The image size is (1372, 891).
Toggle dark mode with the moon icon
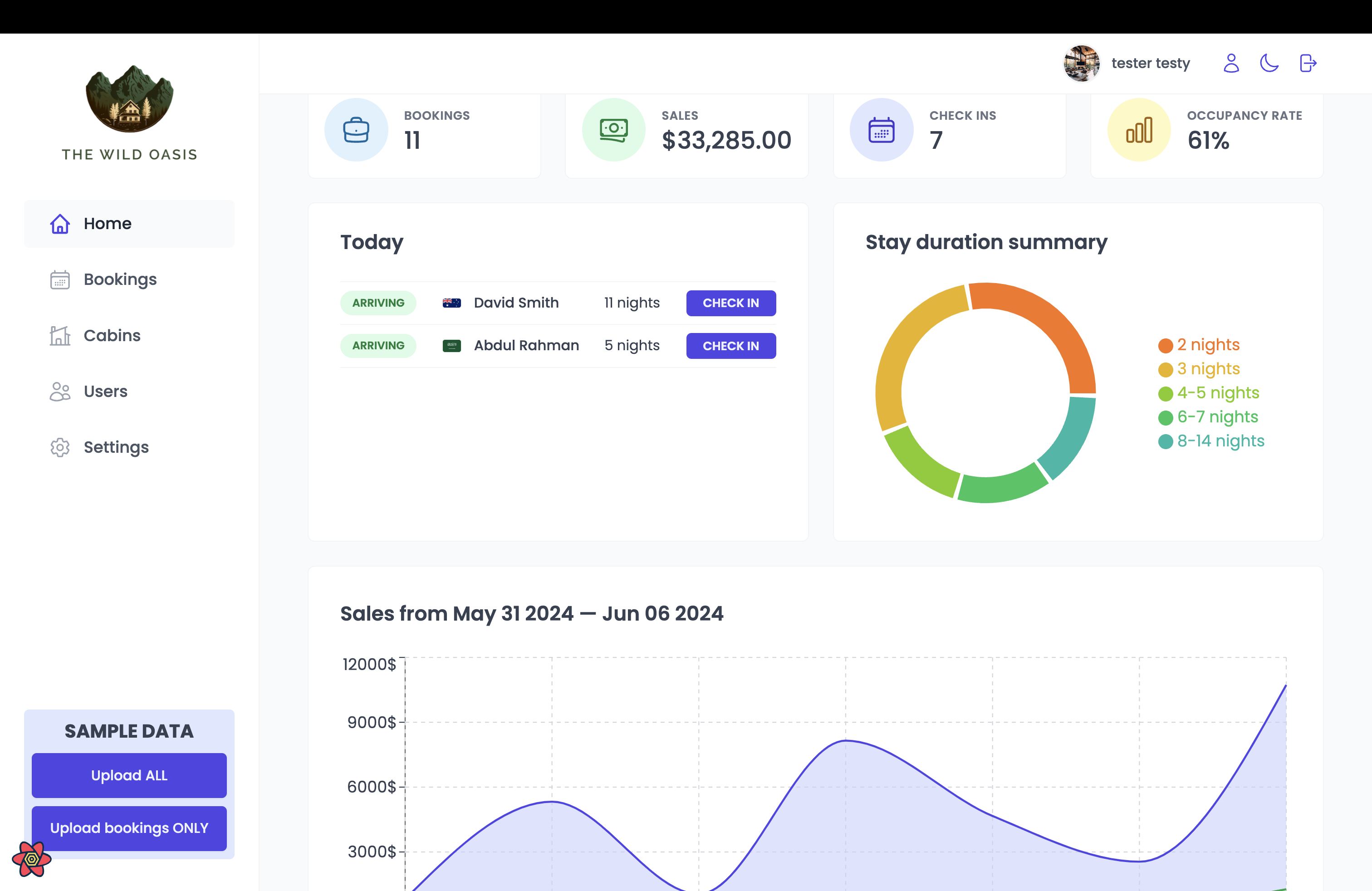pos(1269,63)
